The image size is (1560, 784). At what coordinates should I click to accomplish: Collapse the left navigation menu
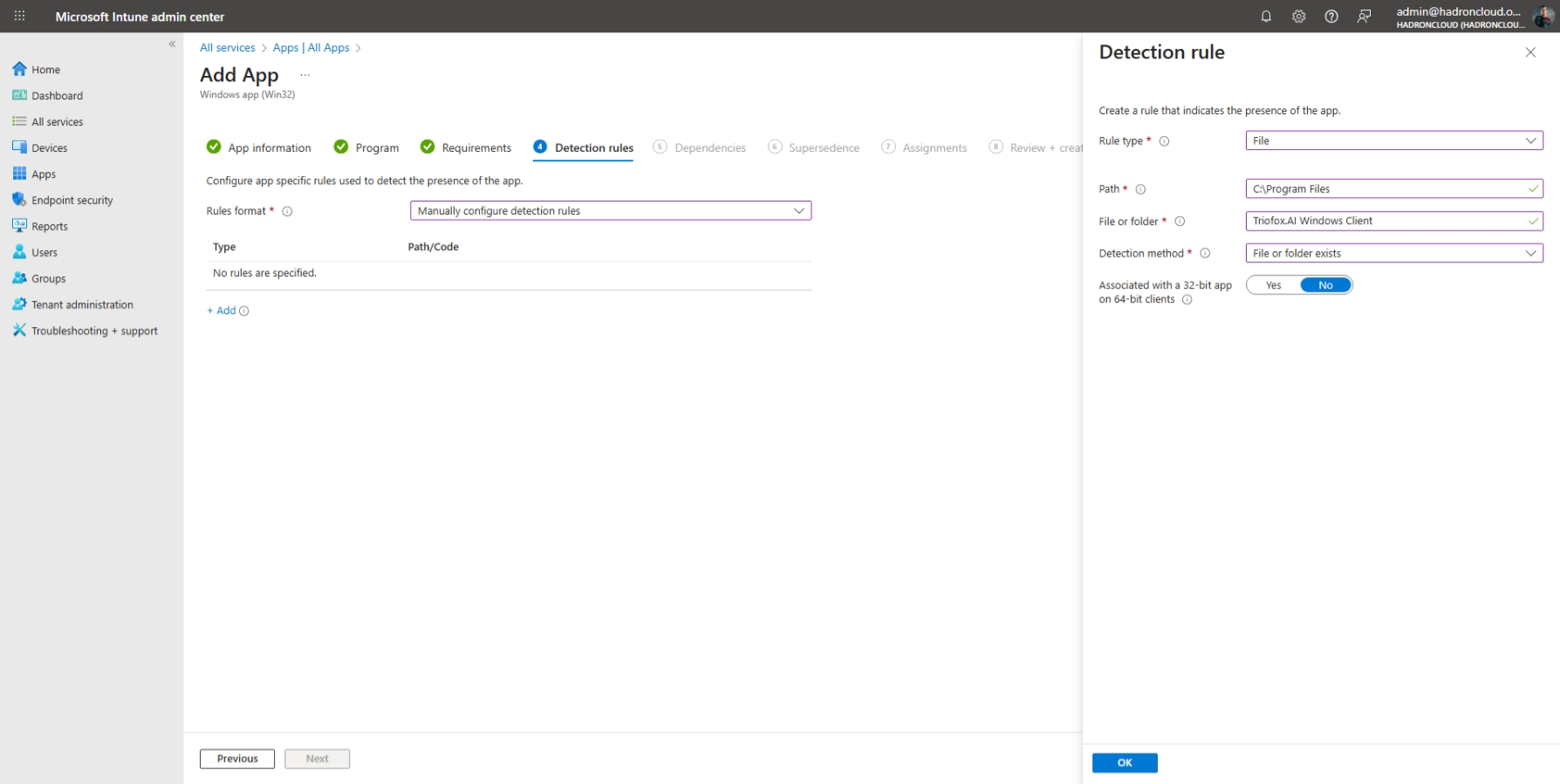pos(172,44)
